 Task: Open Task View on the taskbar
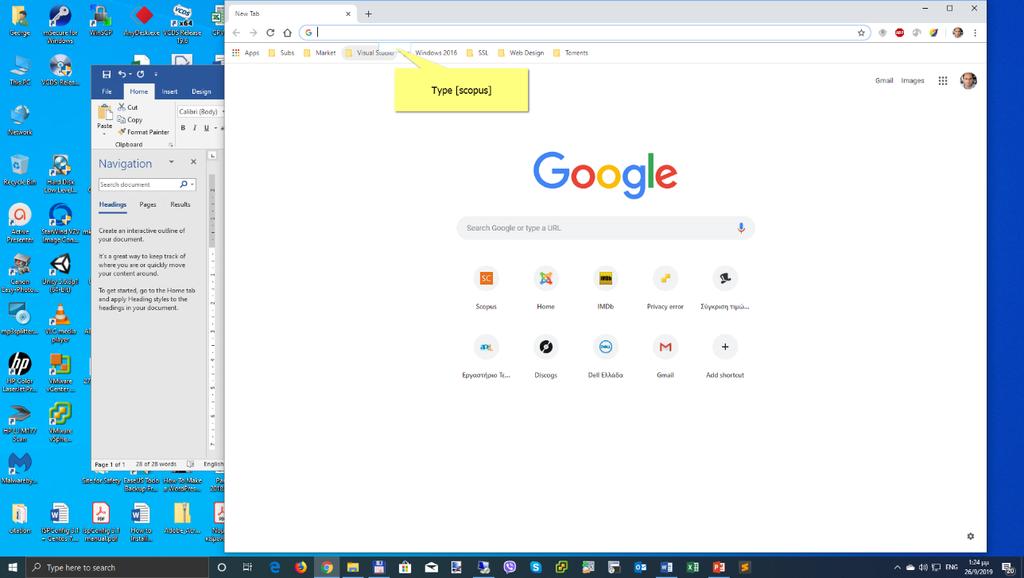click(248, 567)
